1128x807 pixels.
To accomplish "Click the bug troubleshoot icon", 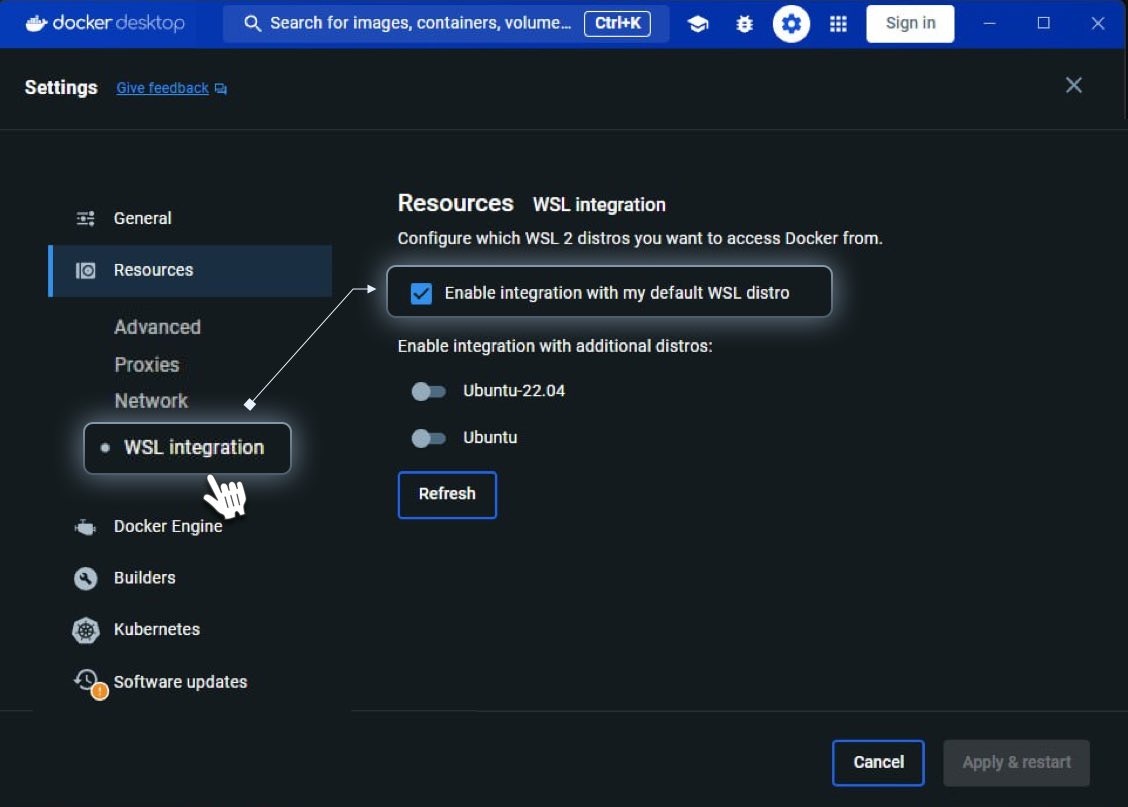I will [x=745, y=24].
